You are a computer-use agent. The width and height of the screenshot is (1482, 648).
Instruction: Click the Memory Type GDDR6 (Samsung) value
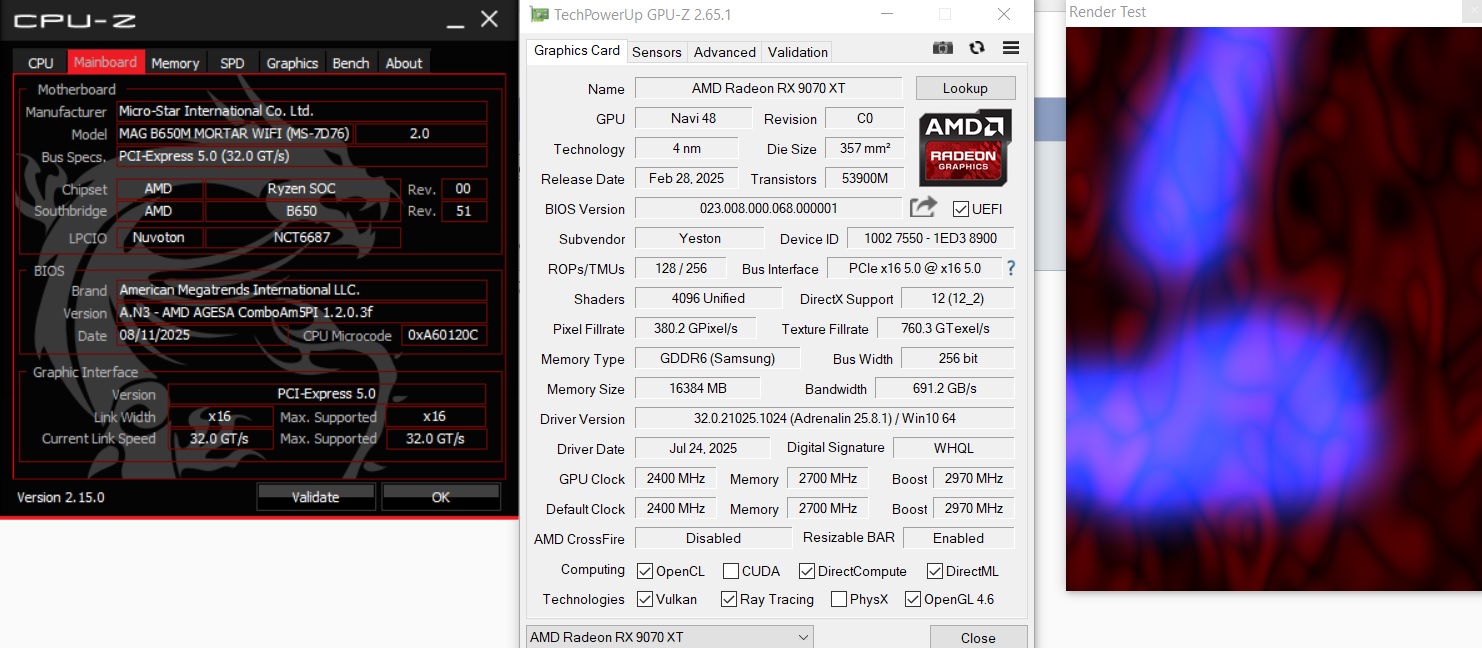pyautogui.click(x=718, y=358)
